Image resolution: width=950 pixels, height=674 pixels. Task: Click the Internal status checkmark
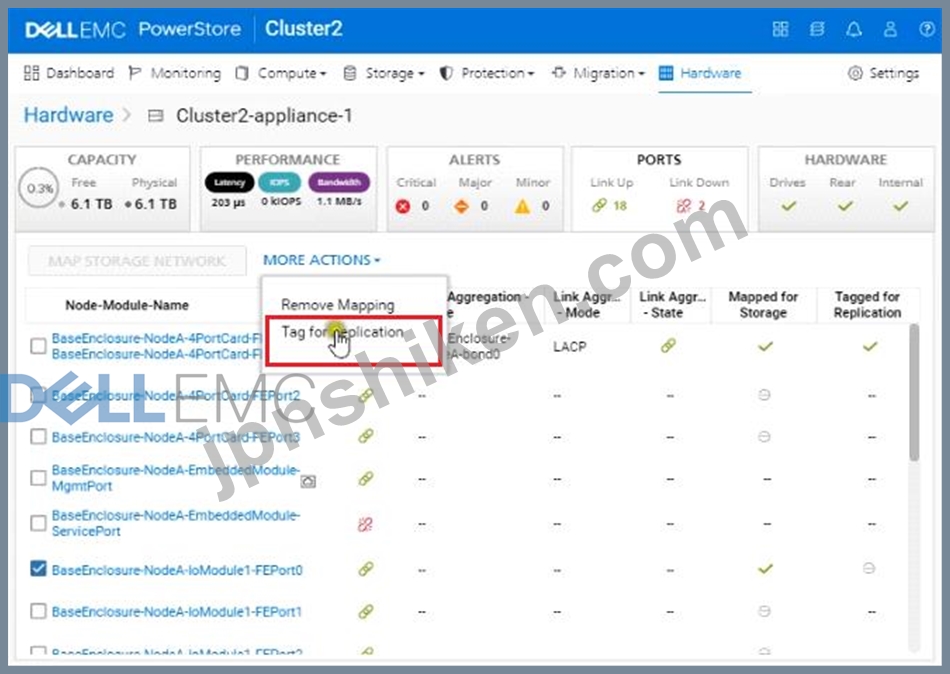[x=901, y=206]
